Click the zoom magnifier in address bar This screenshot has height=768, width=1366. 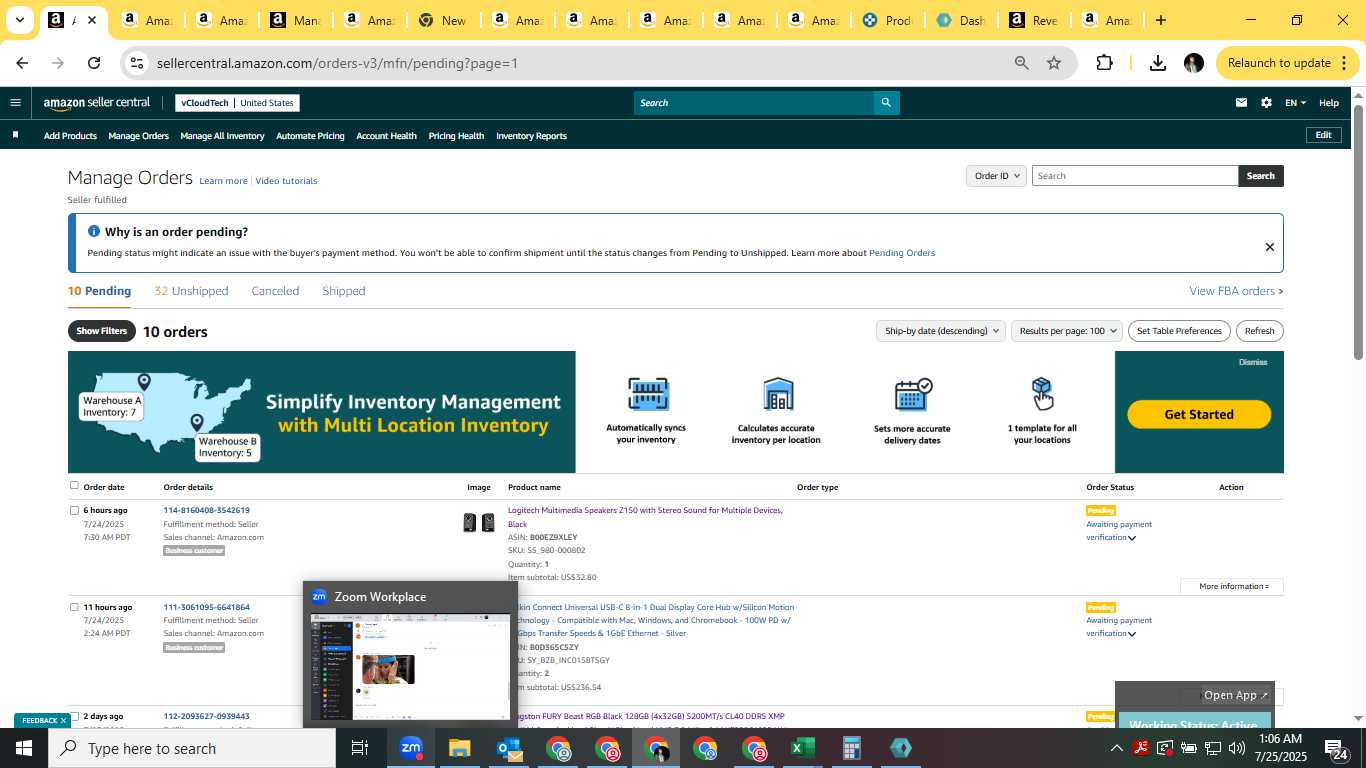pyautogui.click(x=1021, y=63)
